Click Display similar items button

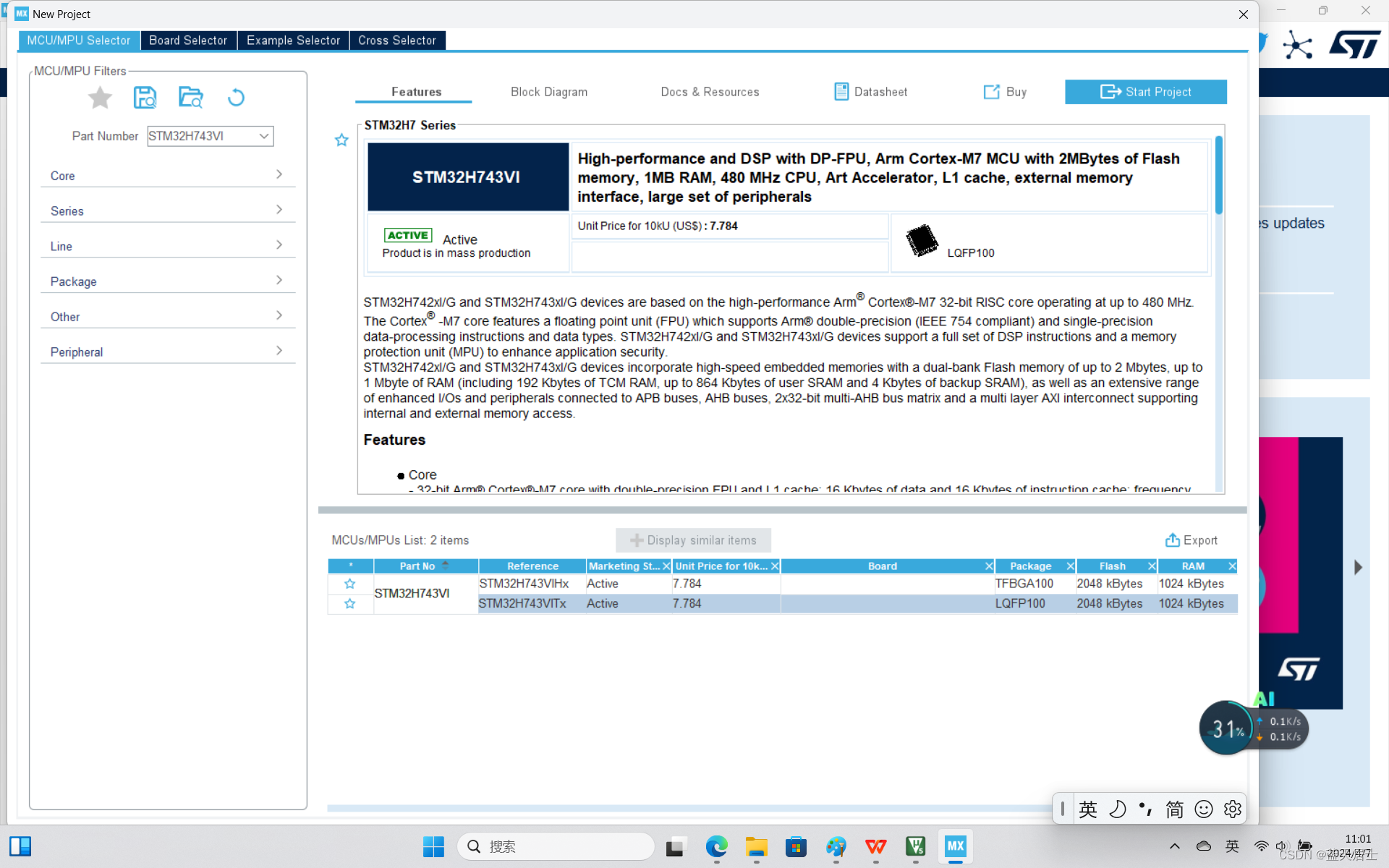tap(693, 540)
